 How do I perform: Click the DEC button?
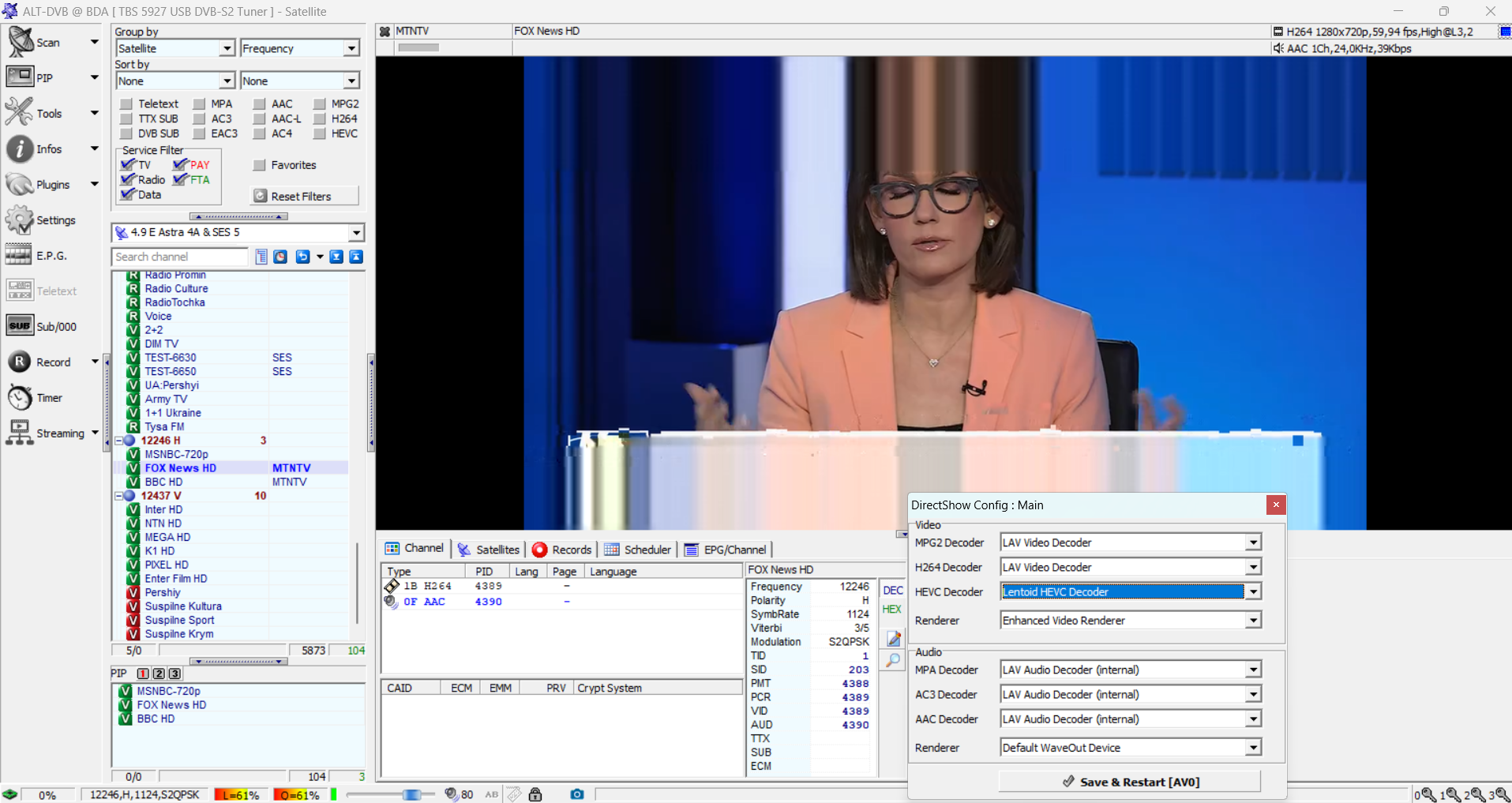point(893,591)
